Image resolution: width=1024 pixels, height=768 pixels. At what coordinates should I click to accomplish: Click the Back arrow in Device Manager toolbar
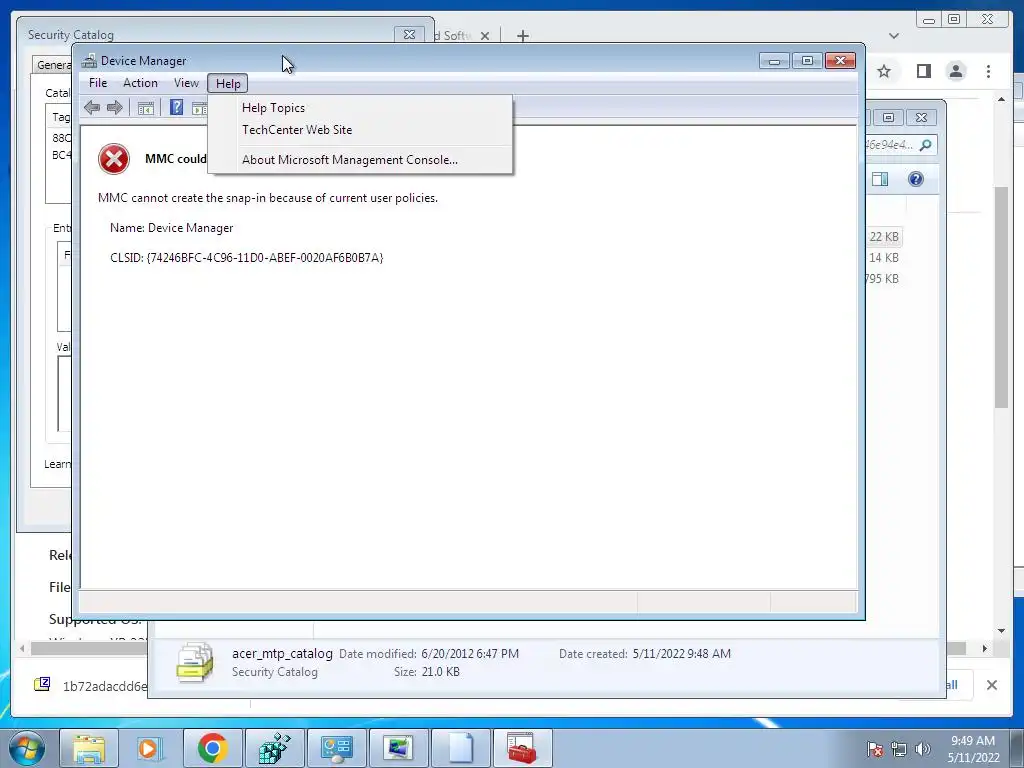click(x=92, y=108)
